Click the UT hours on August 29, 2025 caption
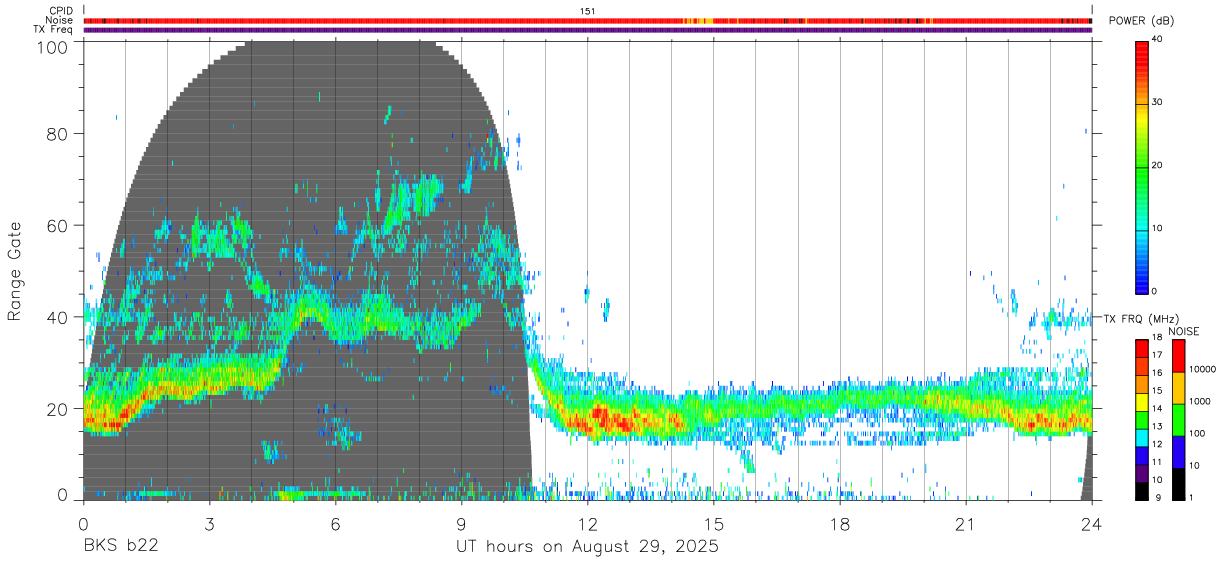1228x567 pixels. (587, 547)
